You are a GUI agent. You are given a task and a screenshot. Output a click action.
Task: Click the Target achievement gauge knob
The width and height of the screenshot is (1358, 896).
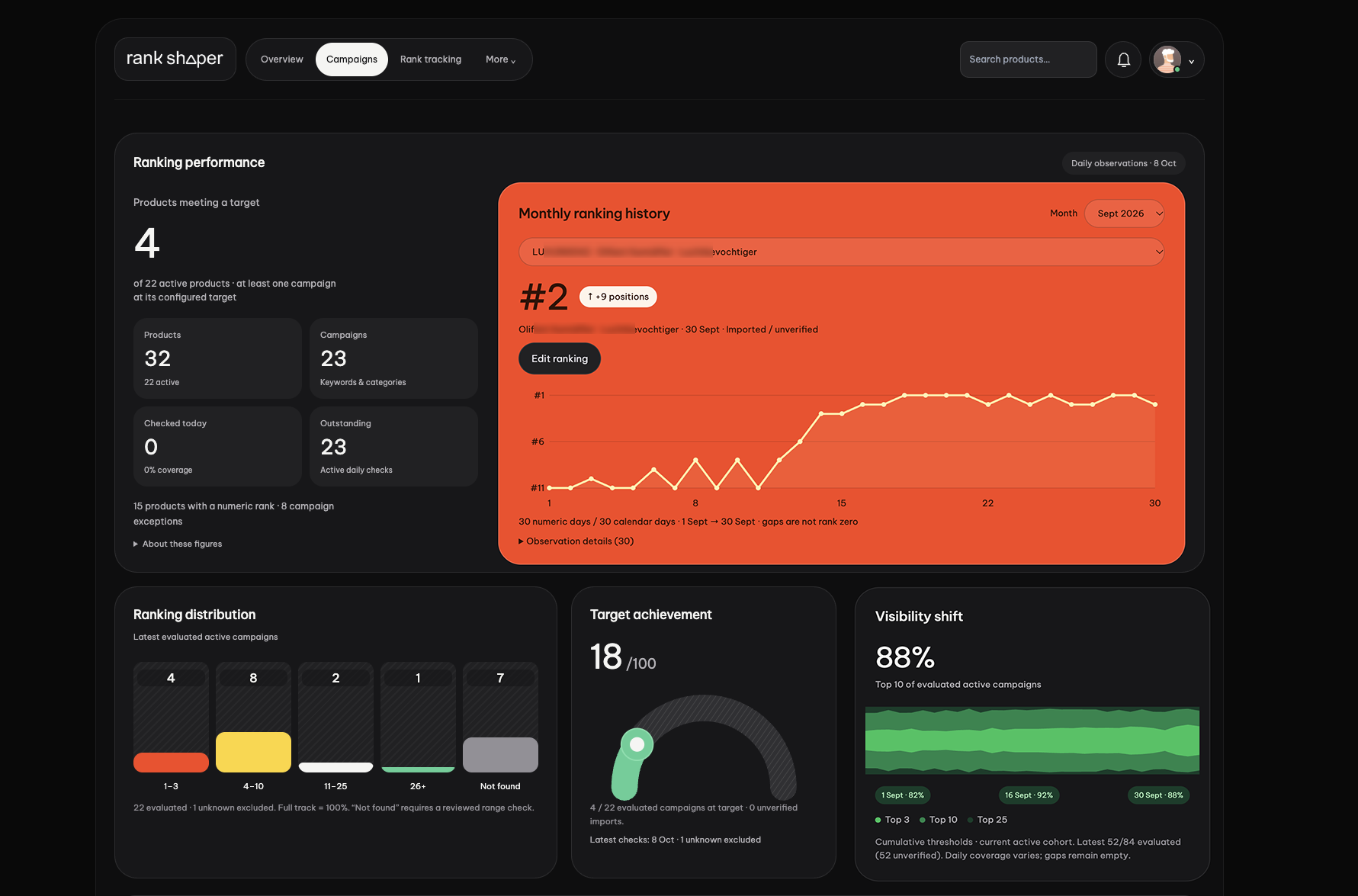637,744
